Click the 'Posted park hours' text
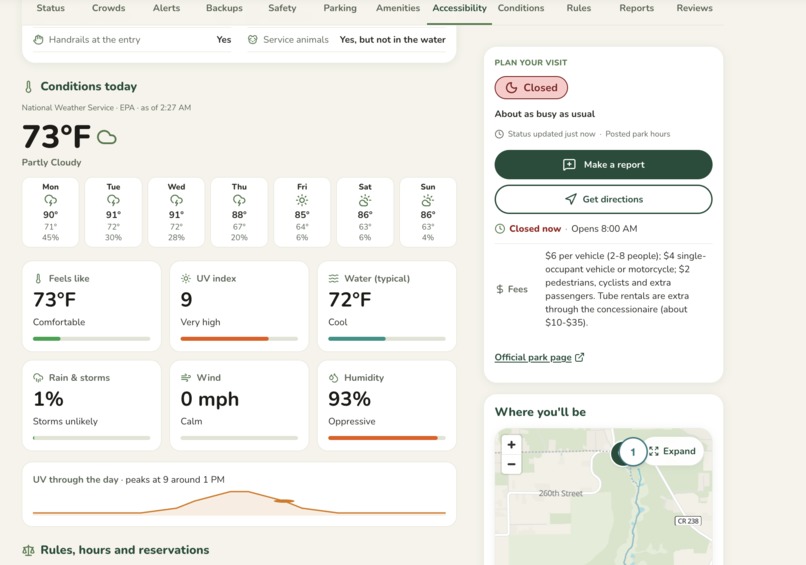 click(x=637, y=134)
